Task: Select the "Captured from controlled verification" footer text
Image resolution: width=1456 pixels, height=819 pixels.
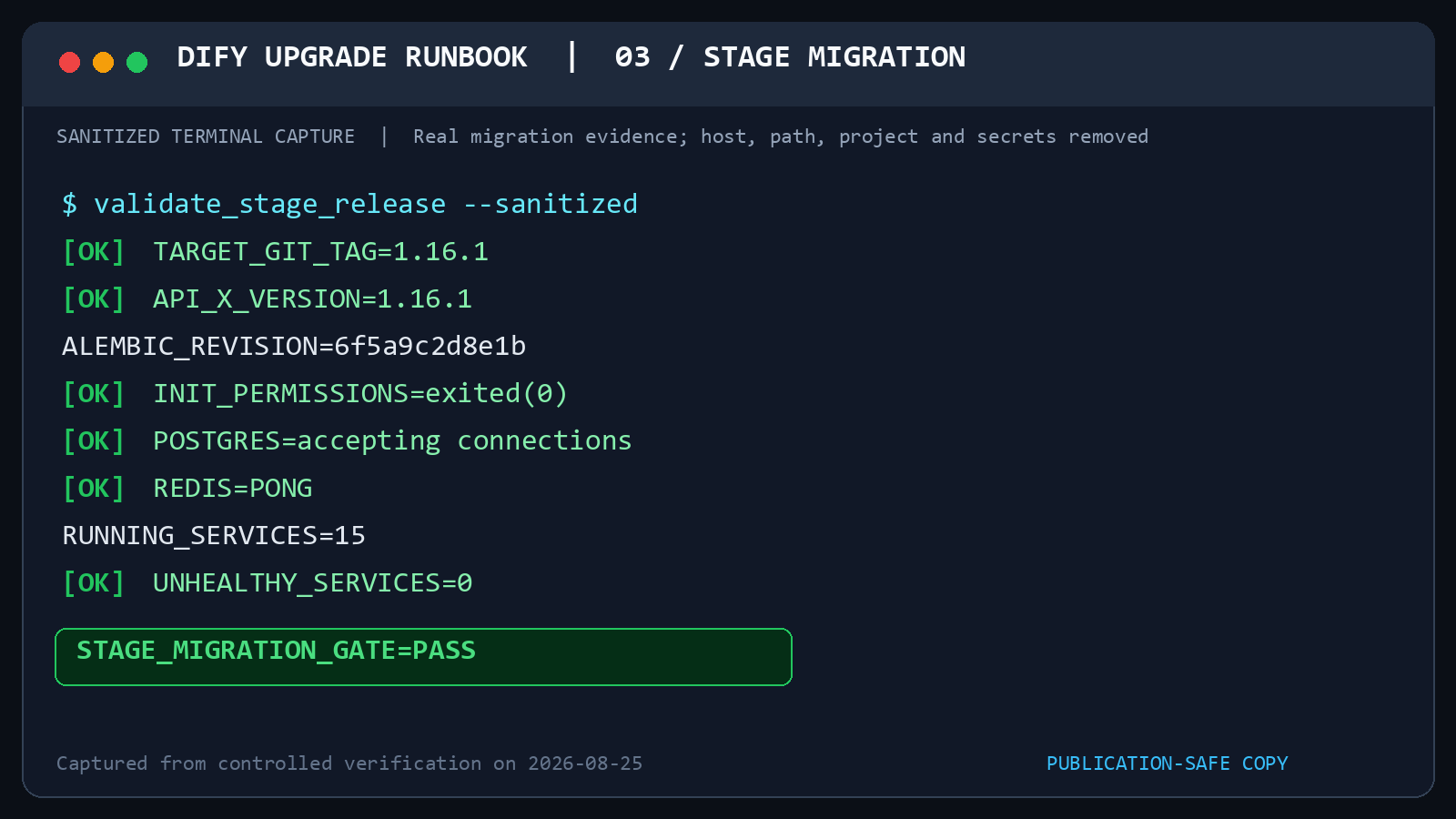Action: (x=349, y=763)
